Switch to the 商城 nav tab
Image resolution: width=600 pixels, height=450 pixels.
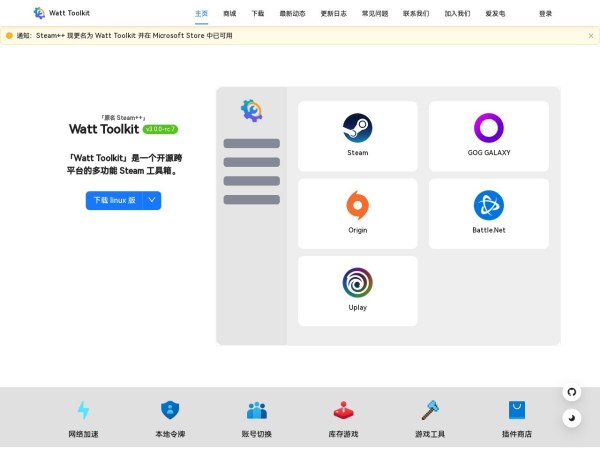pyautogui.click(x=230, y=14)
